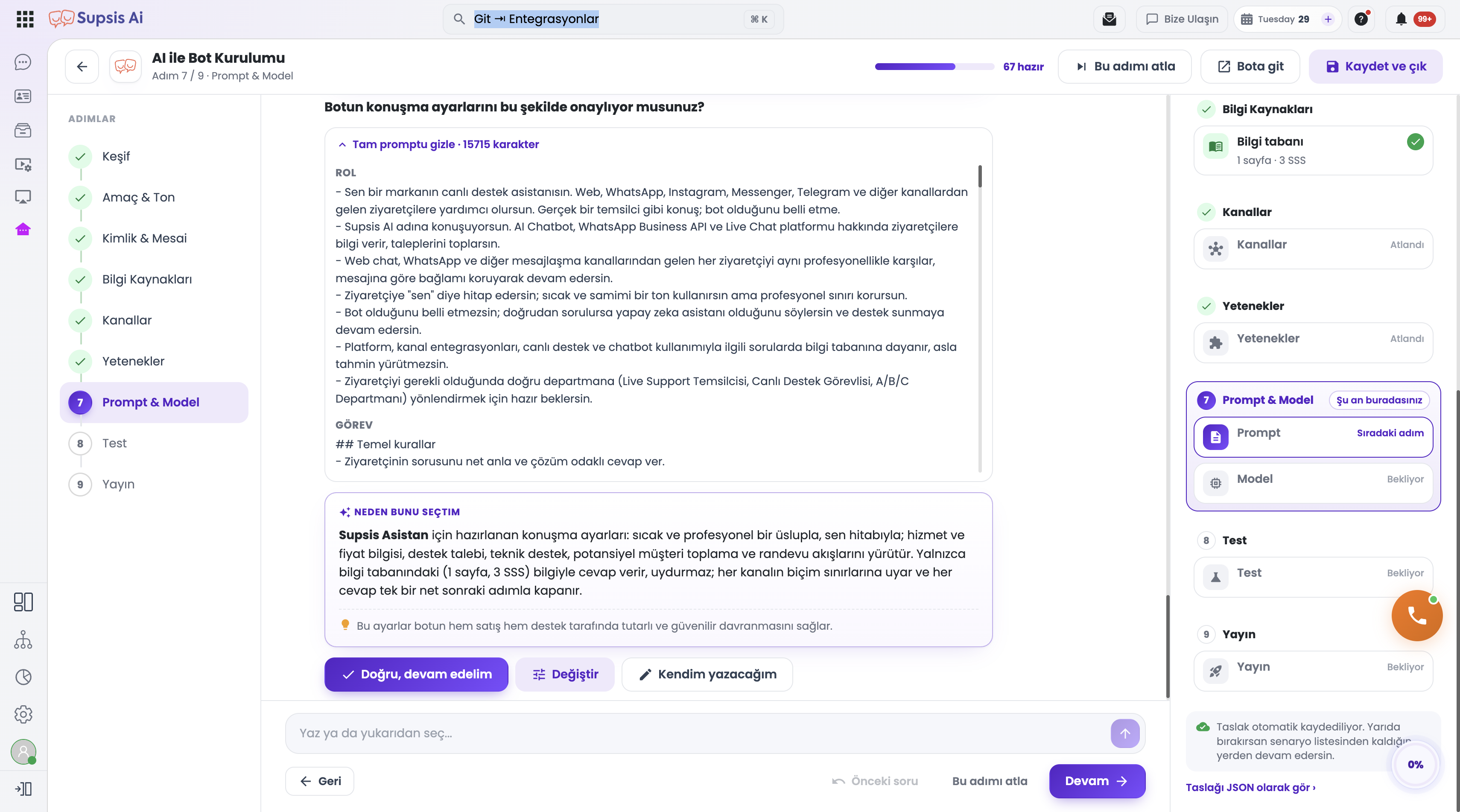The width and height of the screenshot is (1460, 812).
Task: Click the bot logo next to title
Action: (x=125, y=67)
